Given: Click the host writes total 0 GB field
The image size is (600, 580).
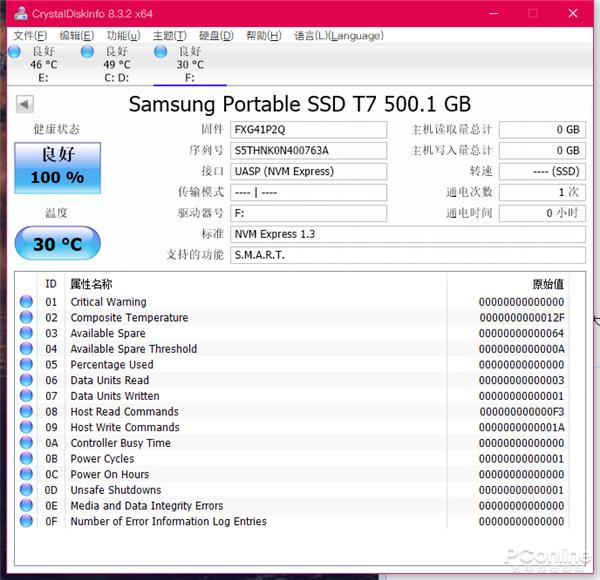Looking at the screenshot, I should click(x=542, y=150).
